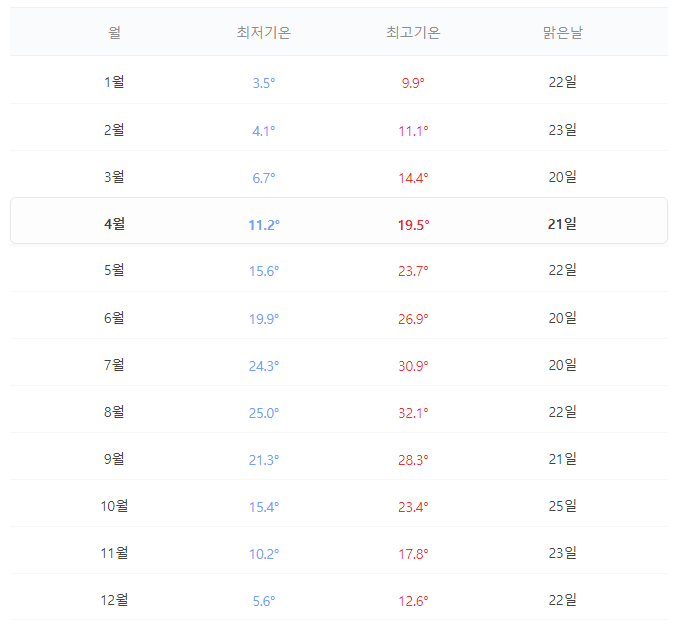
Task: Pick the 17.8° high temperature cell
Action: [413, 554]
